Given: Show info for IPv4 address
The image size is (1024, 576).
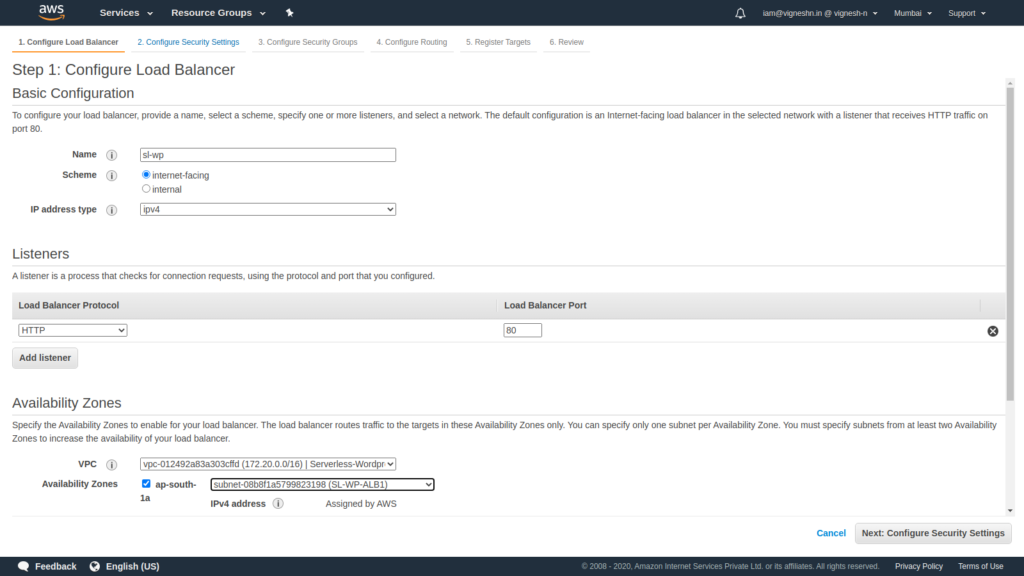Looking at the screenshot, I should [x=278, y=504].
